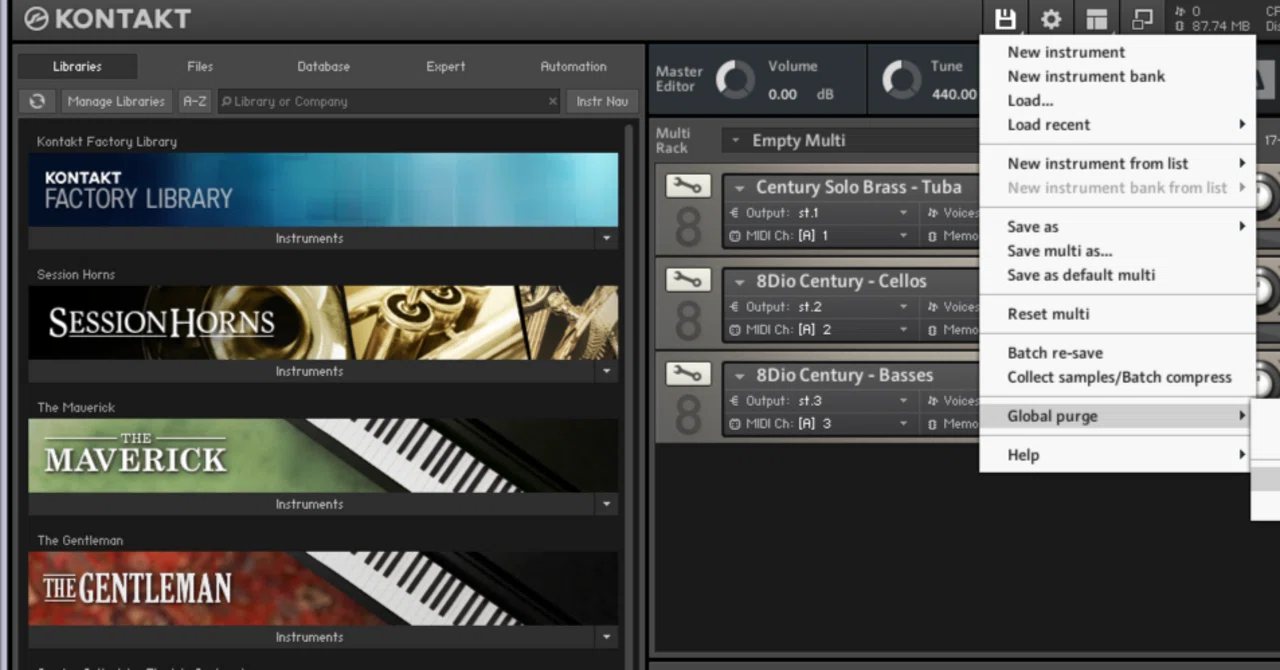Open New instrument from list submenu

coord(1117,163)
